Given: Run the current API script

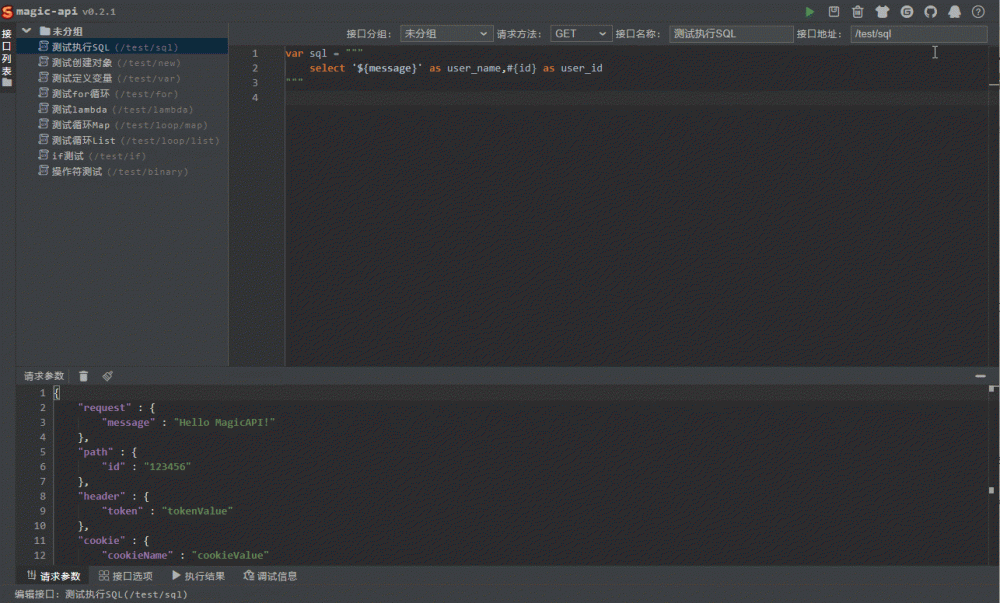Looking at the screenshot, I should pyautogui.click(x=810, y=11).
